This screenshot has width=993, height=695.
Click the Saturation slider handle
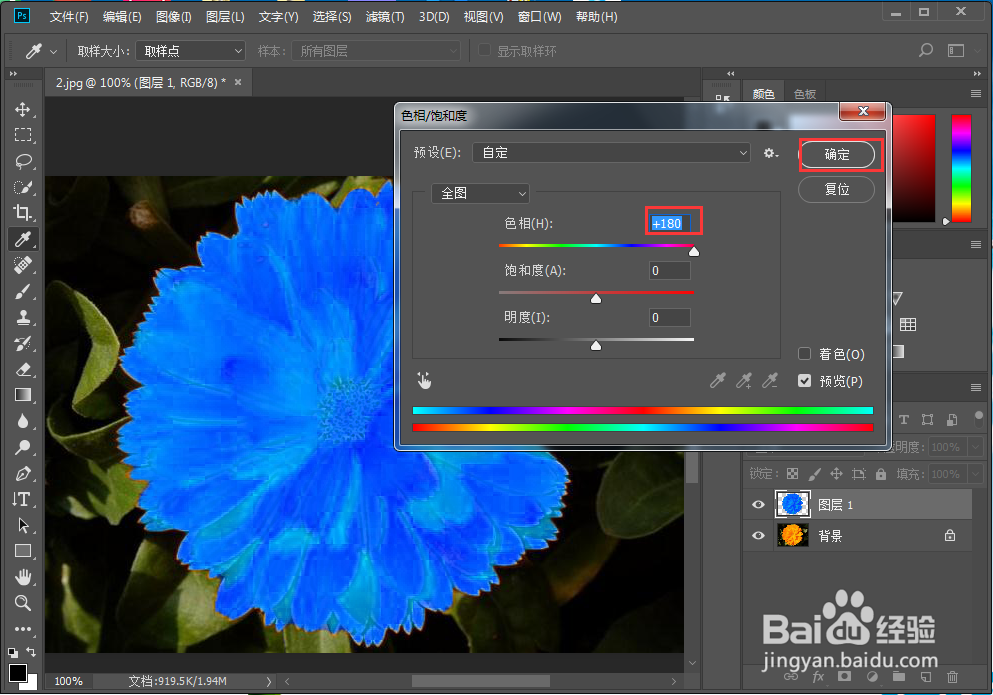pyautogui.click(x=596, y=298)
